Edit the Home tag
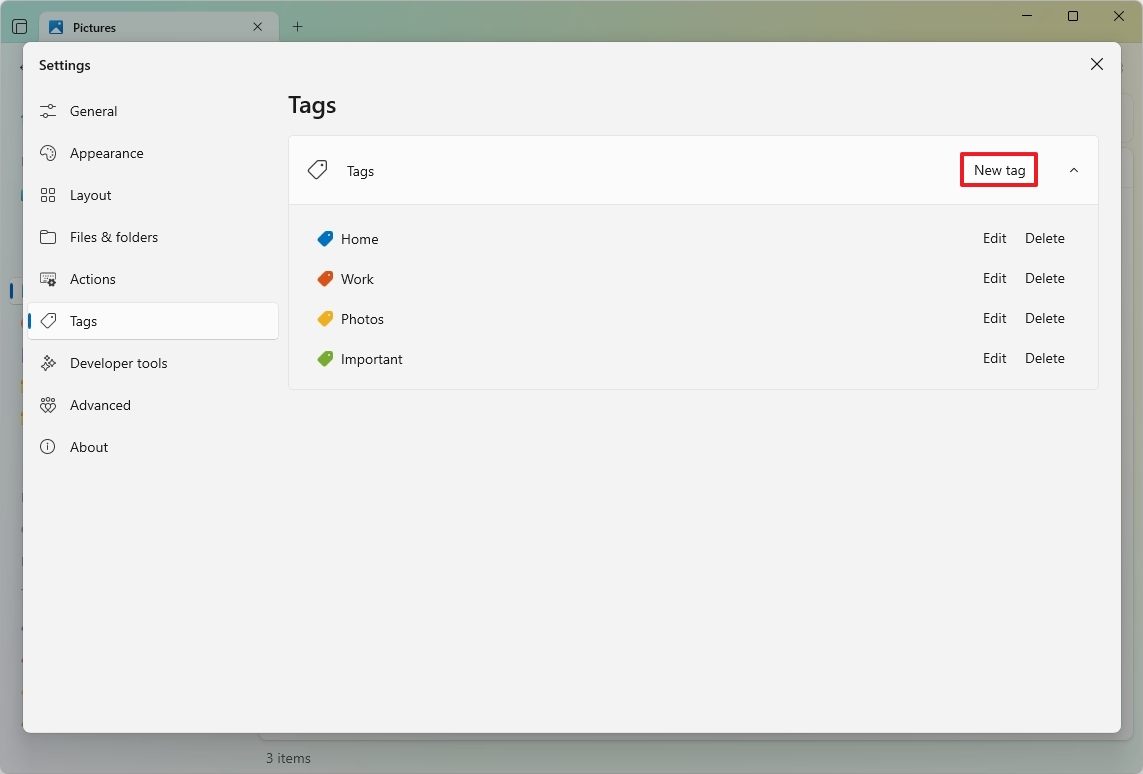This screenshot has width=1143, height=774. pos(994,238)
